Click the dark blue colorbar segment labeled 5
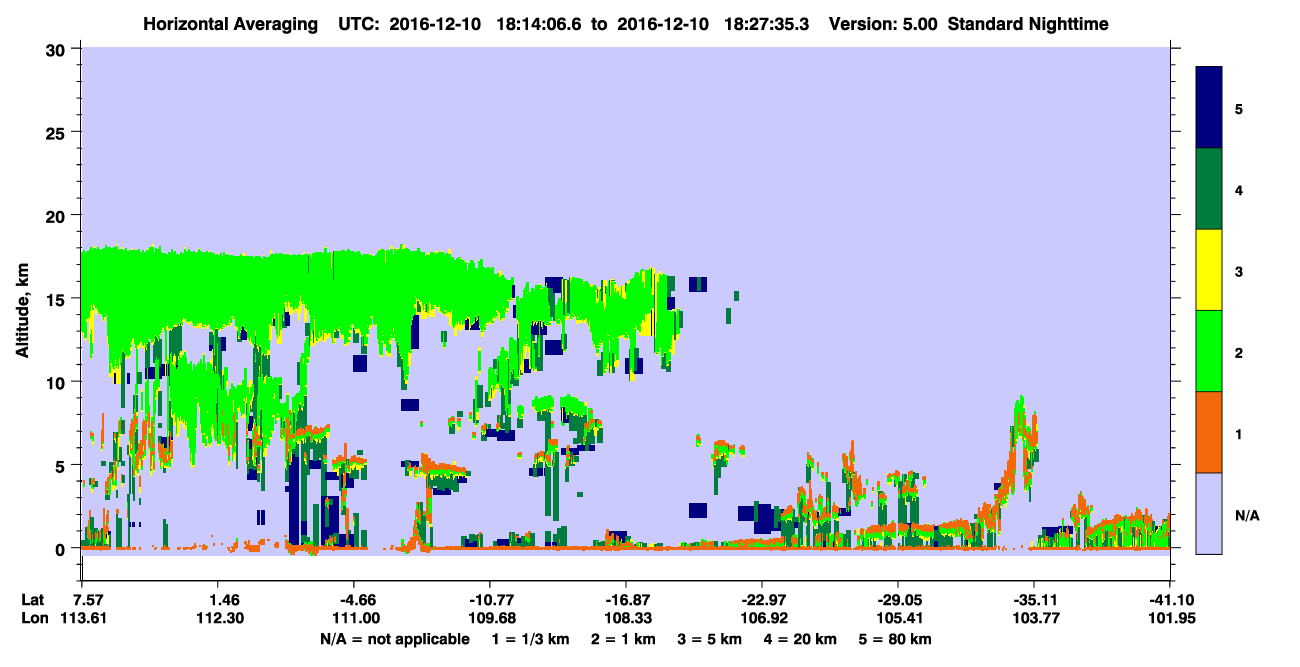 click(1209, 107)
